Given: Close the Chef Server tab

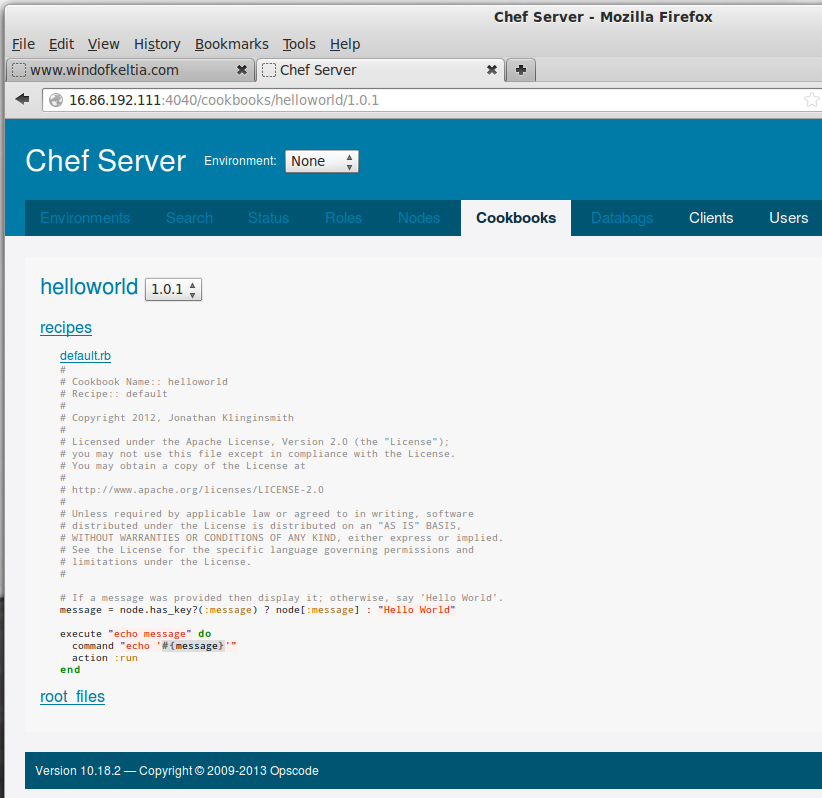Looking at the screenshot, I should pos(492,70).
